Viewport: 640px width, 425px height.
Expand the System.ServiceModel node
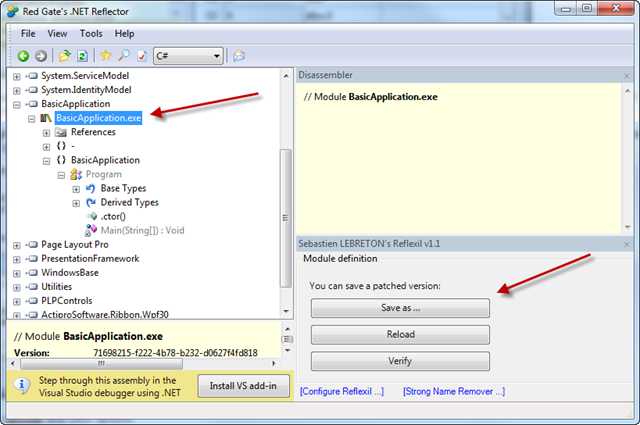tap(17, 76)
